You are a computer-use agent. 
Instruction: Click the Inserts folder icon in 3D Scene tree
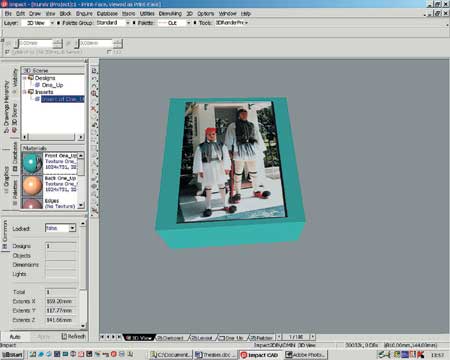pos(31,92)
